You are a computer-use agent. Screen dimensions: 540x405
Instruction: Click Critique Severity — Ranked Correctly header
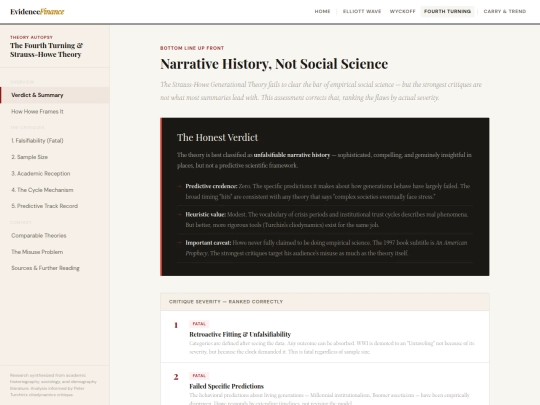pos(325,302)
